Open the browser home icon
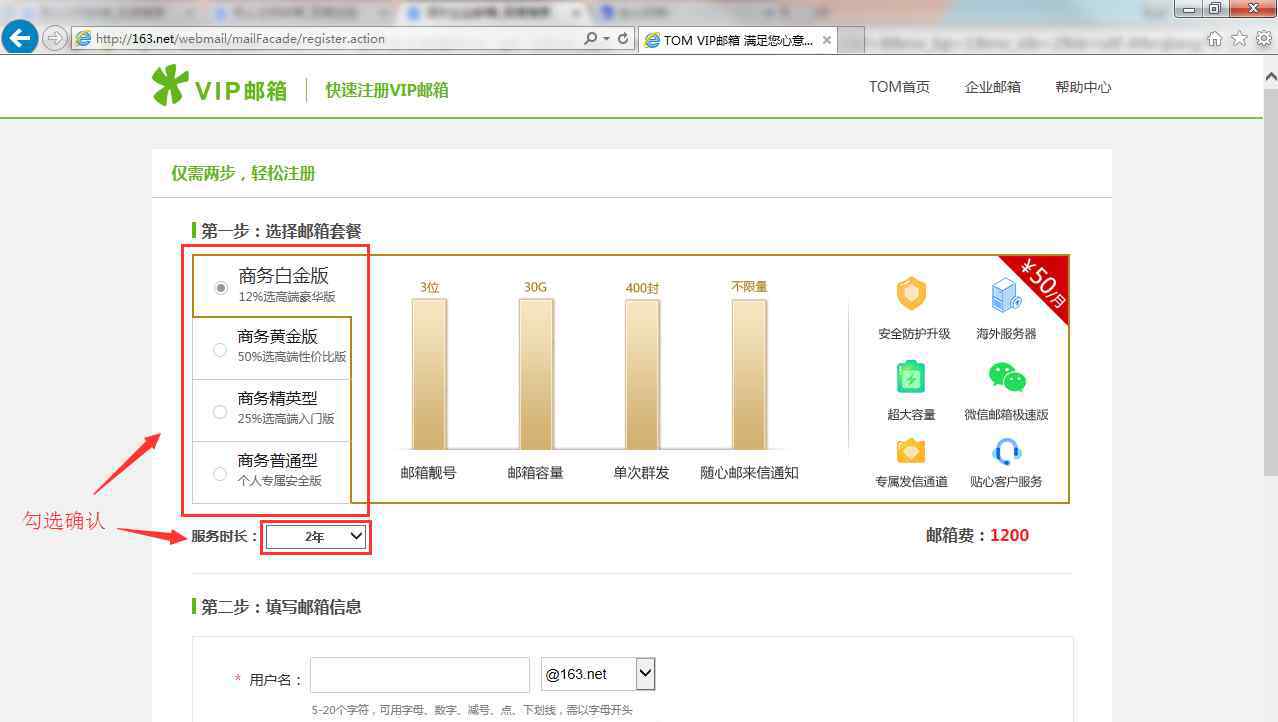The width and height of the screenshot is (1278, 722). point(1214,39)
